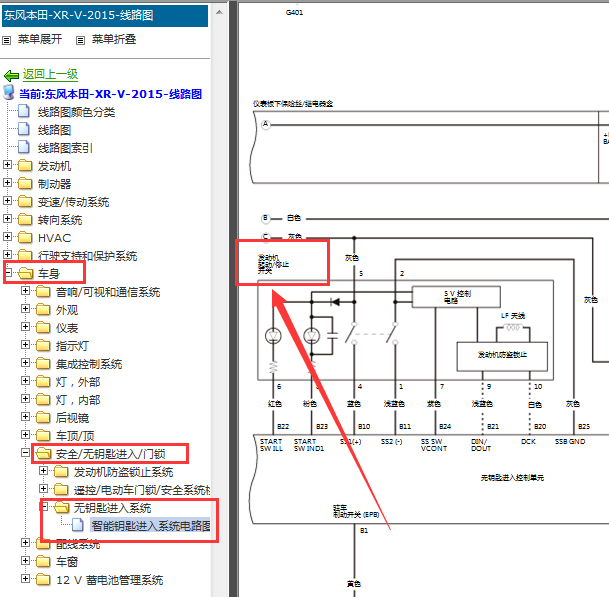This screenshot has width=609, height=597.
Task: Select 智能钥匙进入系统电路图 entry
Action: (x=151, y=526)
